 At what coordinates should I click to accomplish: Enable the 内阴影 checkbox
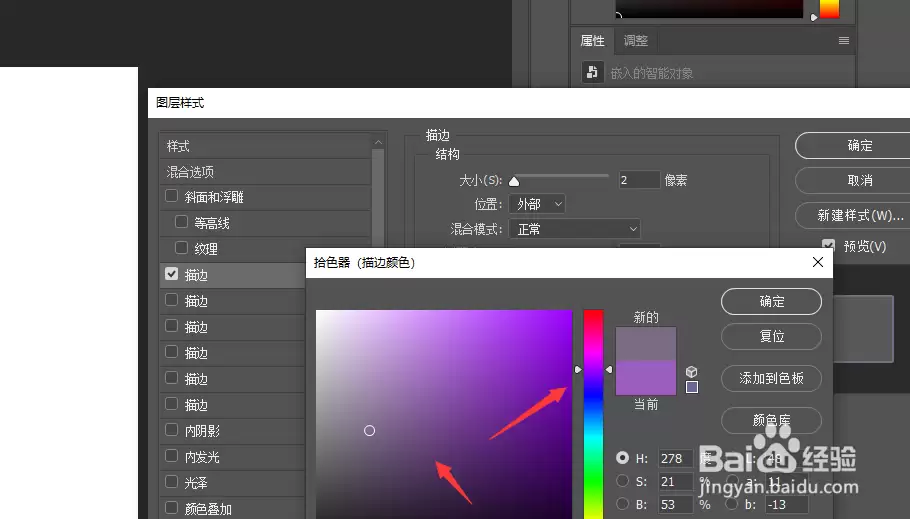(x=171, y=430)
